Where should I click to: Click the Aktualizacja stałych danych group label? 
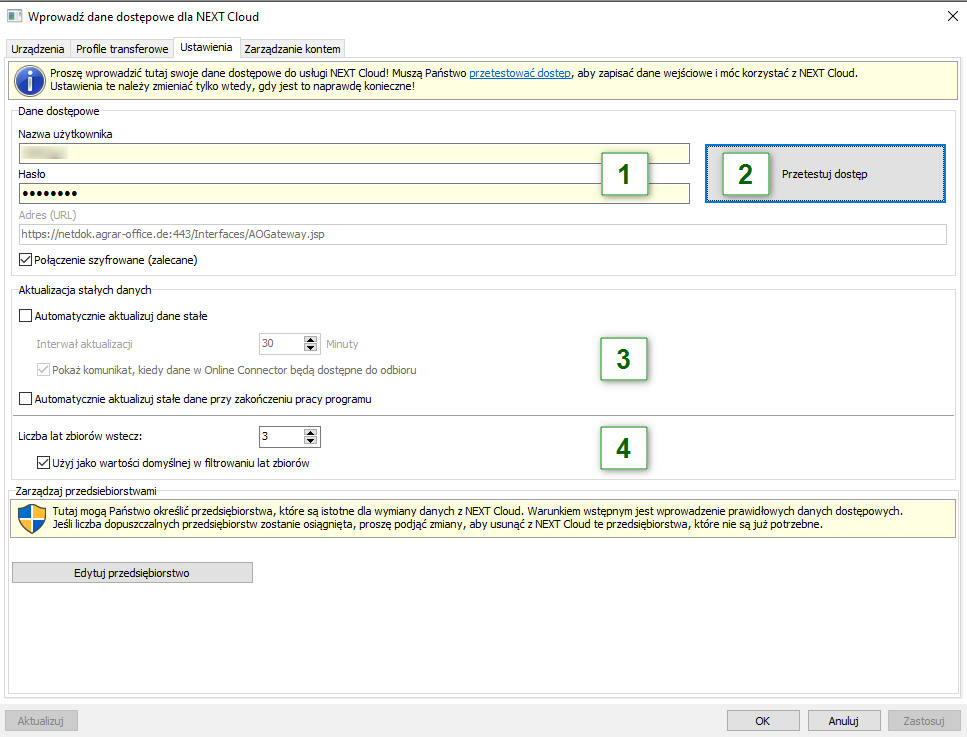point(84,290)
